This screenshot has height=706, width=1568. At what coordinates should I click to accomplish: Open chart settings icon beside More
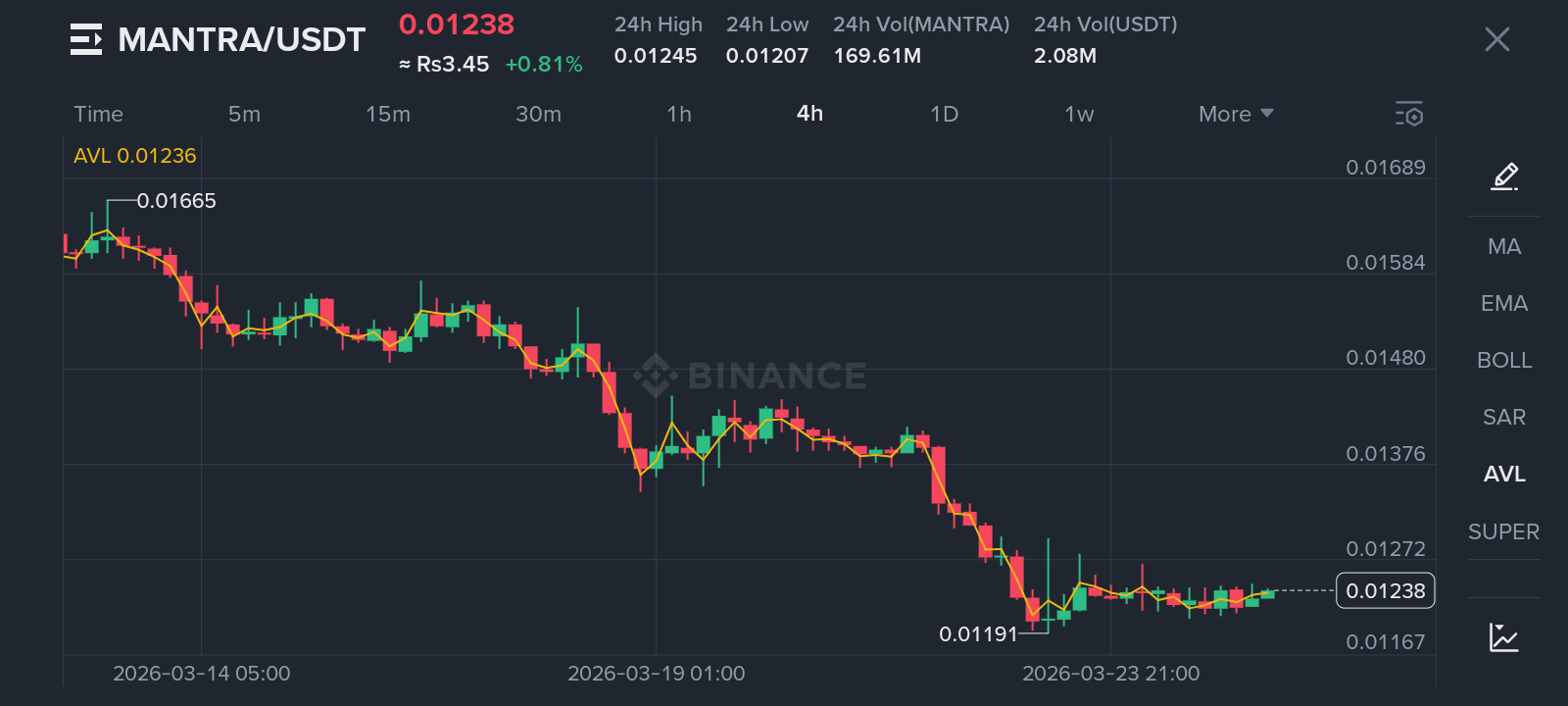(x=1409, y=114)
